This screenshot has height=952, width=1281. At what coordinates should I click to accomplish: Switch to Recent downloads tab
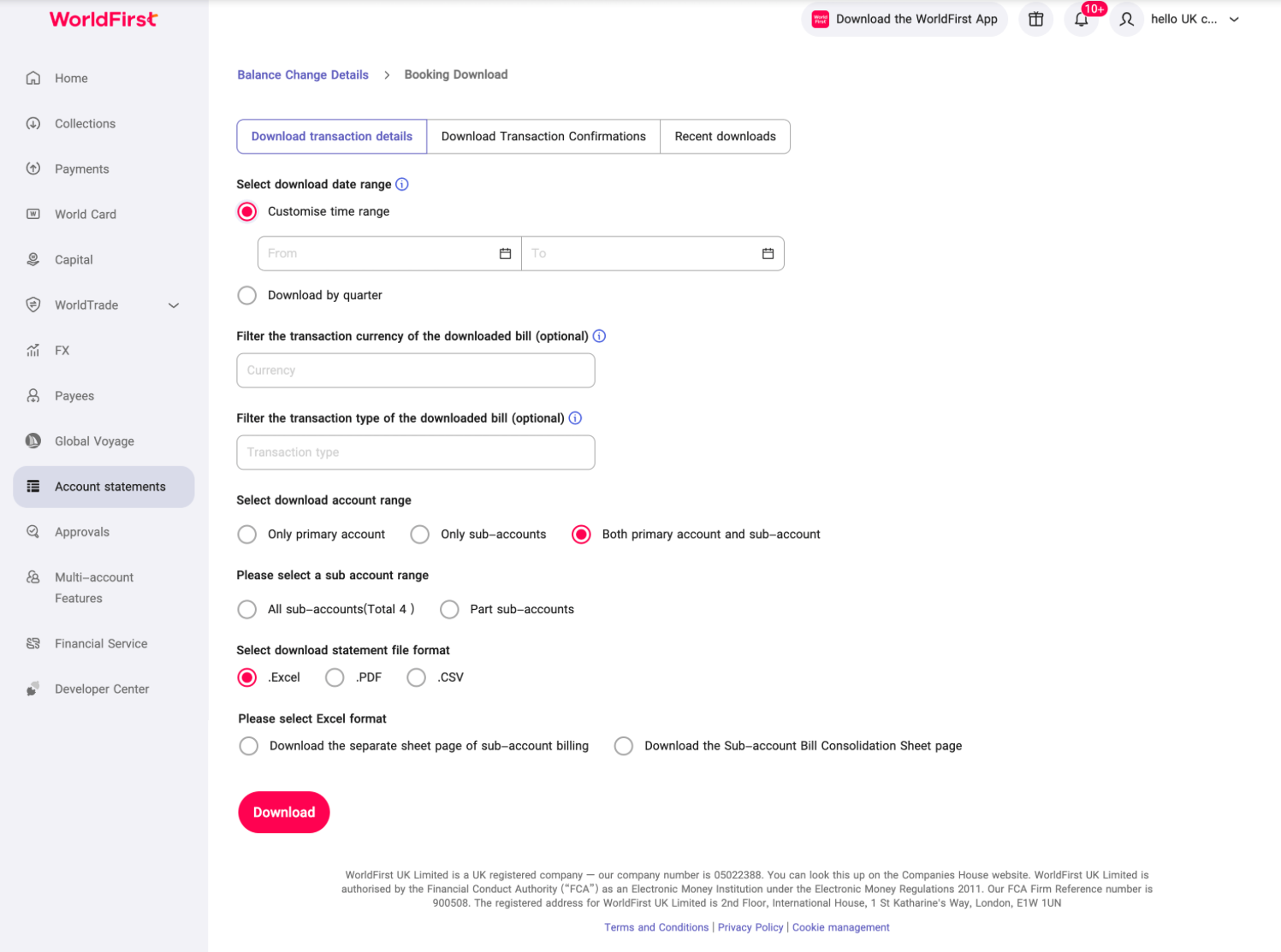(725, 137)
